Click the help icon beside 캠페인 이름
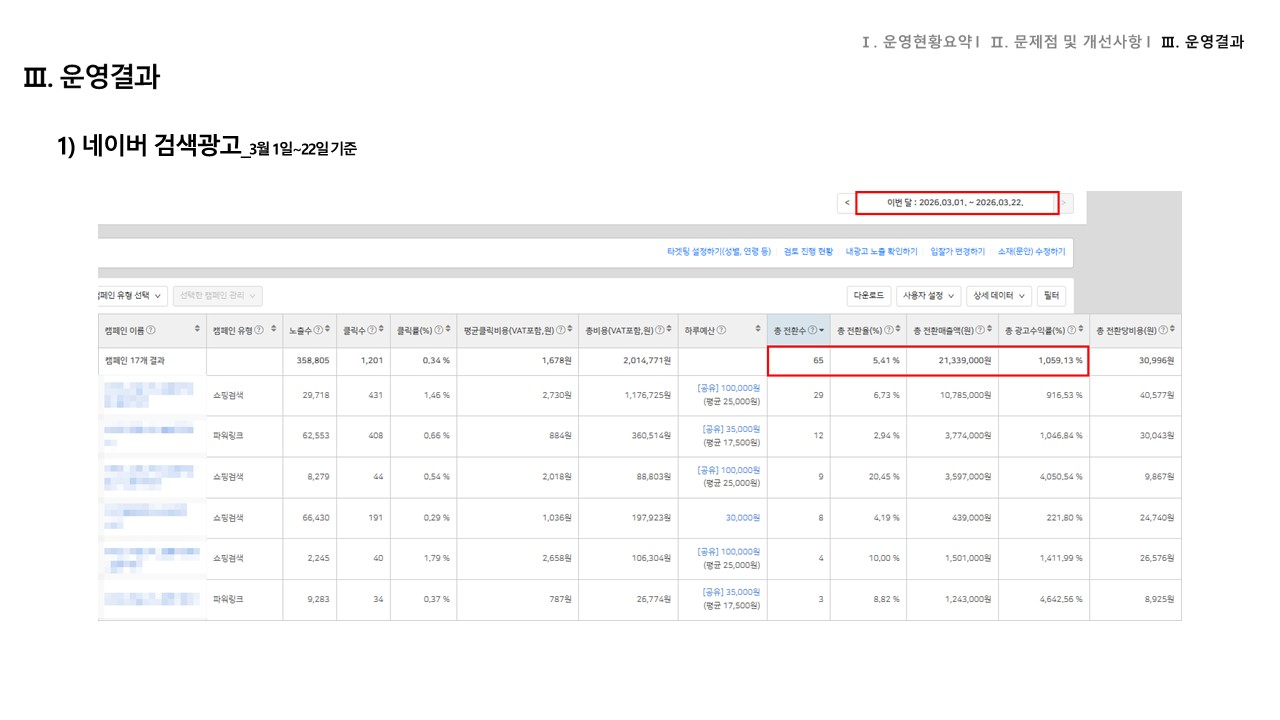 (151, 331)
